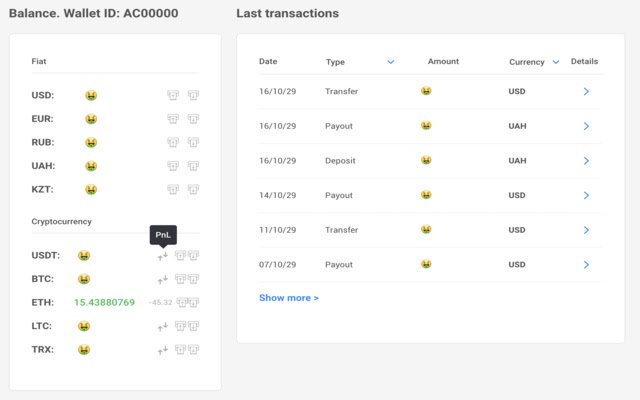Image resolution: width=640 pixels, height=400 pixels.
Task: Reveal the hidden TRX balance emoji
Action: 84,350
